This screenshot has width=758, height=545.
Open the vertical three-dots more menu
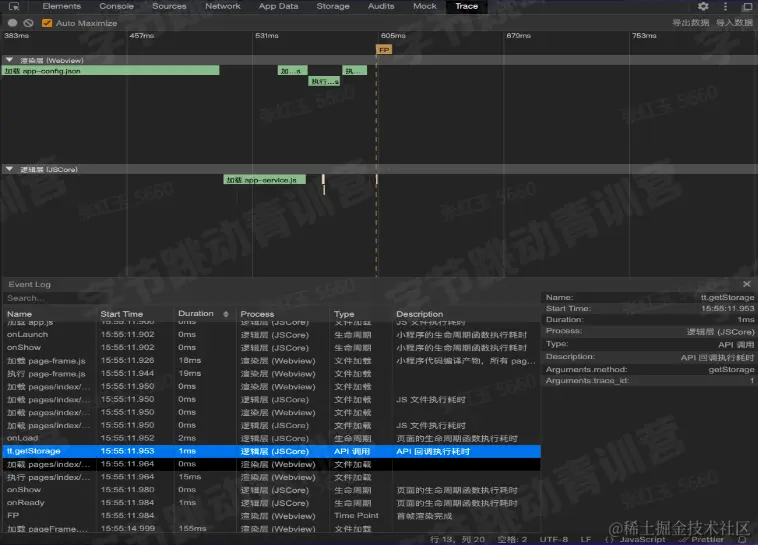coord(725,6)
